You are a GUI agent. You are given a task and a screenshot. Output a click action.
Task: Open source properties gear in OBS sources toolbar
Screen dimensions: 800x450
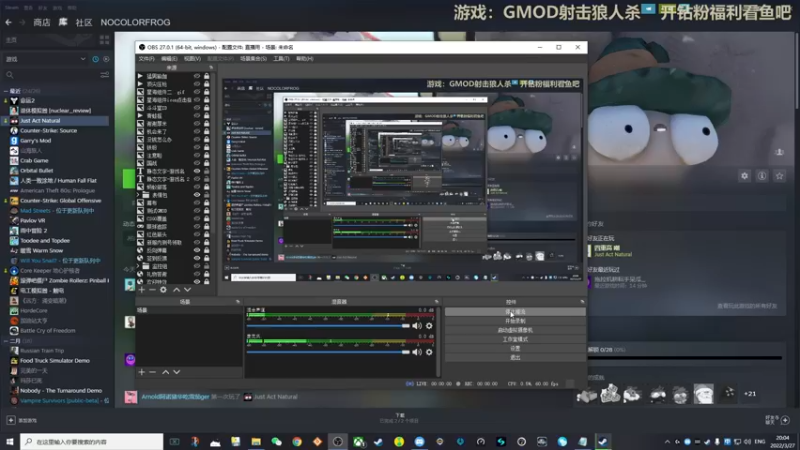coord(163,290)
